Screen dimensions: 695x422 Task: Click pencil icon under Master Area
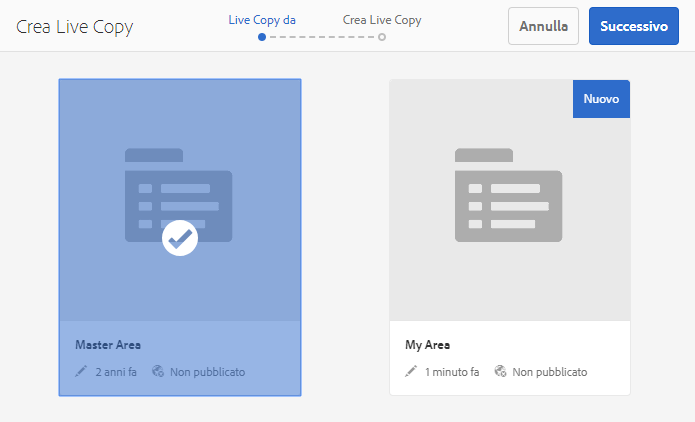[x=82, y=371]
